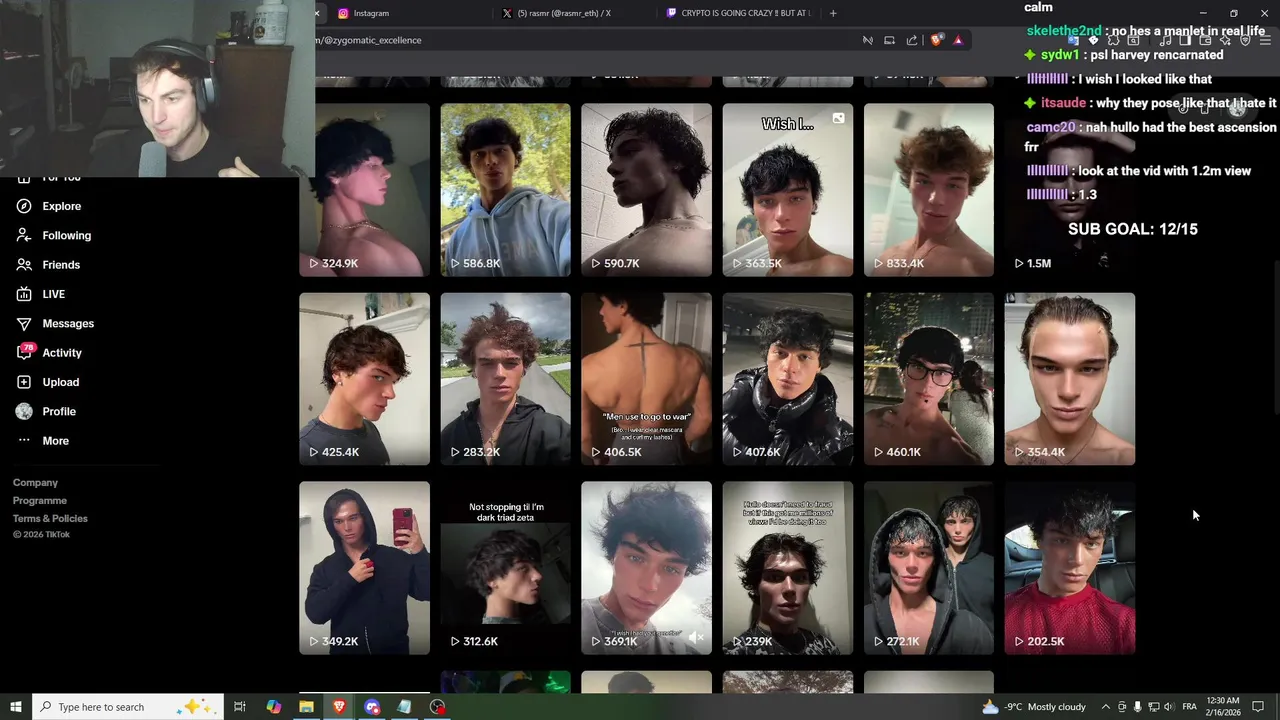Click the share icon in address bar
1280x720 pixels.
[912, 40]
